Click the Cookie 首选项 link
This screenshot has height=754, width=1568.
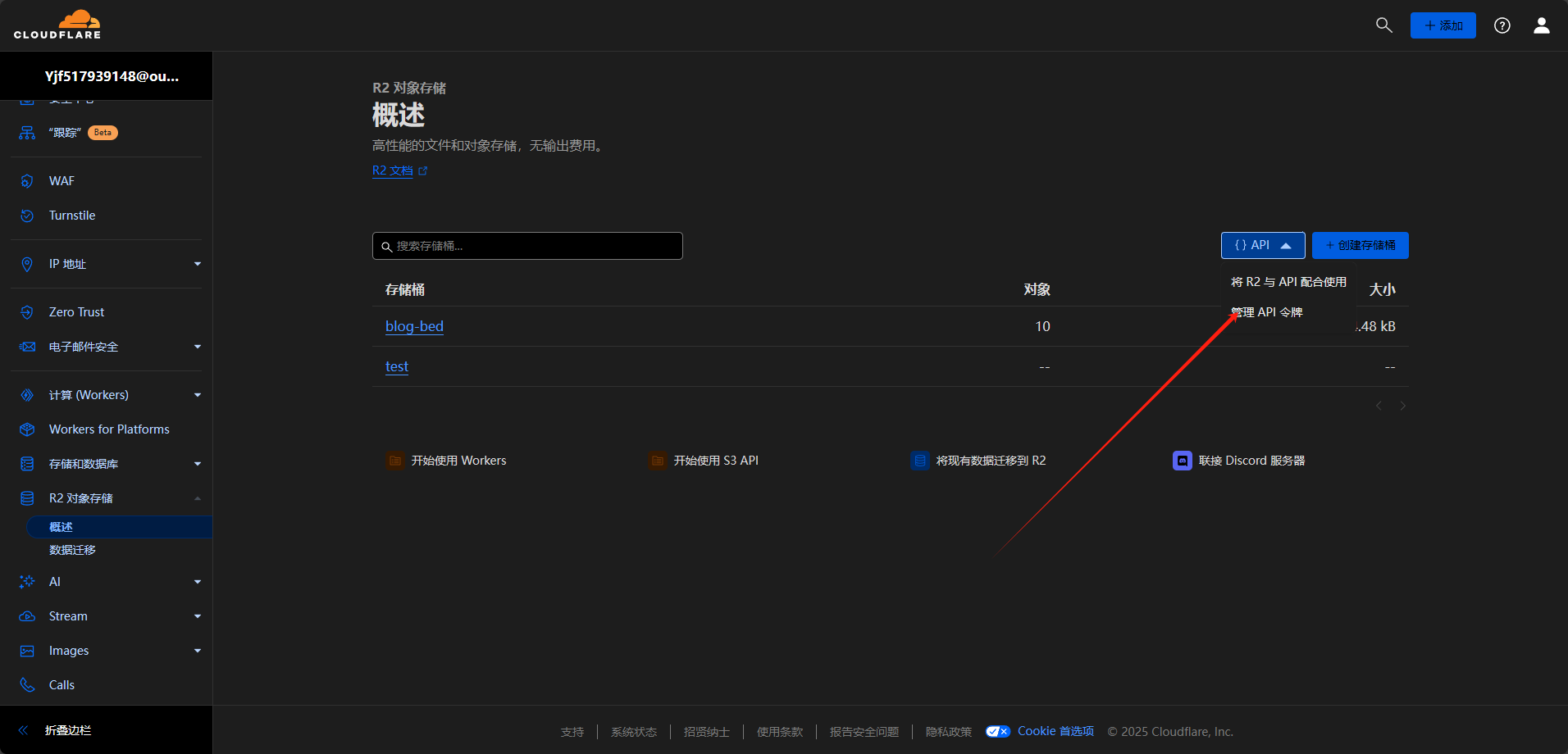[x=1055, y=731]
